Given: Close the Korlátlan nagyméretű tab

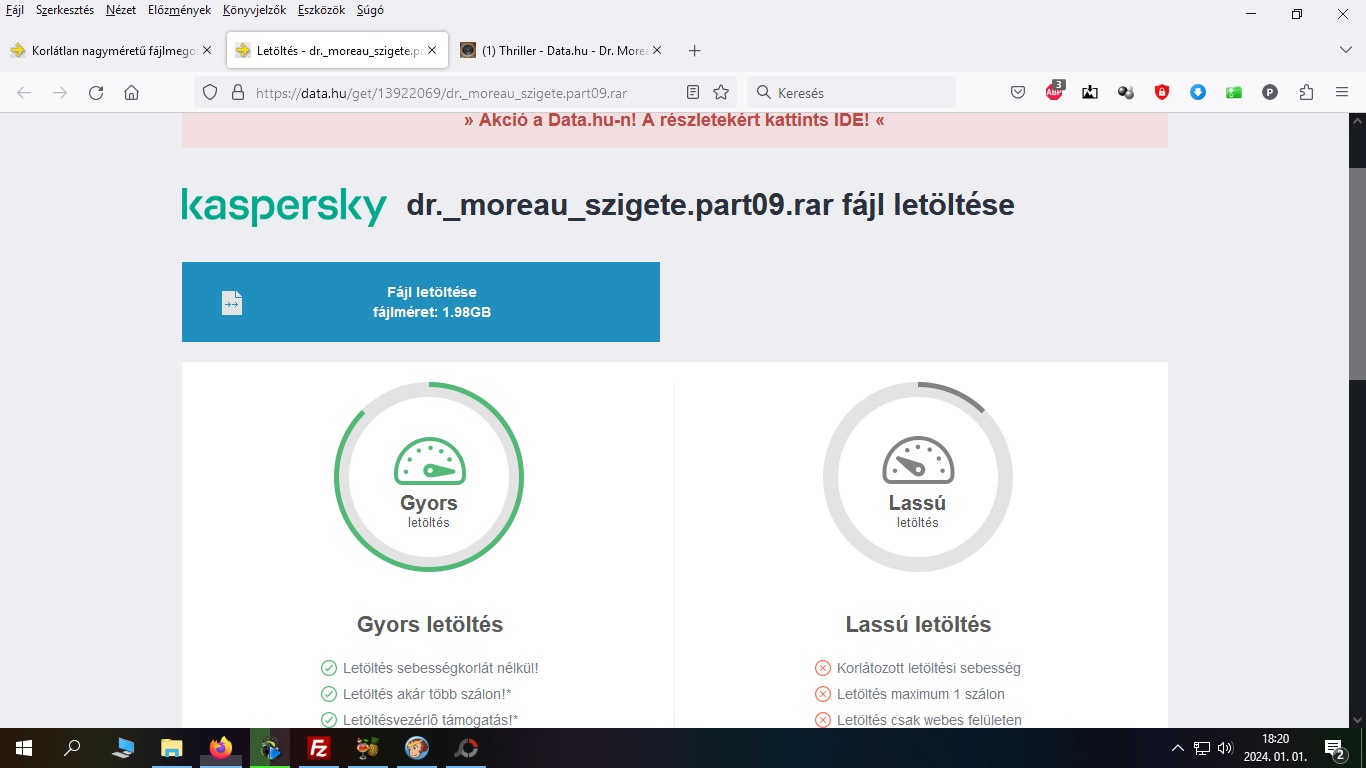Looking at the screenshot, I should click(207, 50).
